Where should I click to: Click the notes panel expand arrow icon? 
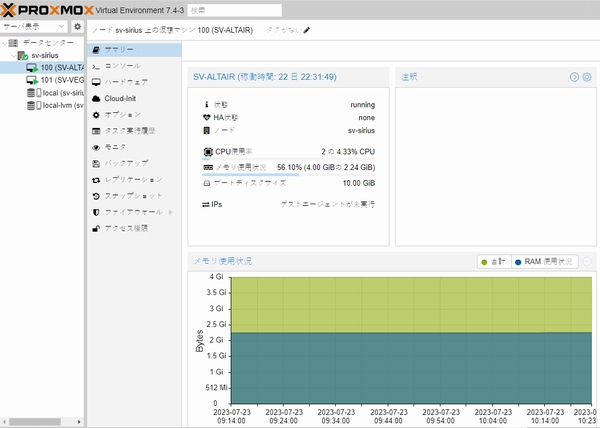(574, 77)
